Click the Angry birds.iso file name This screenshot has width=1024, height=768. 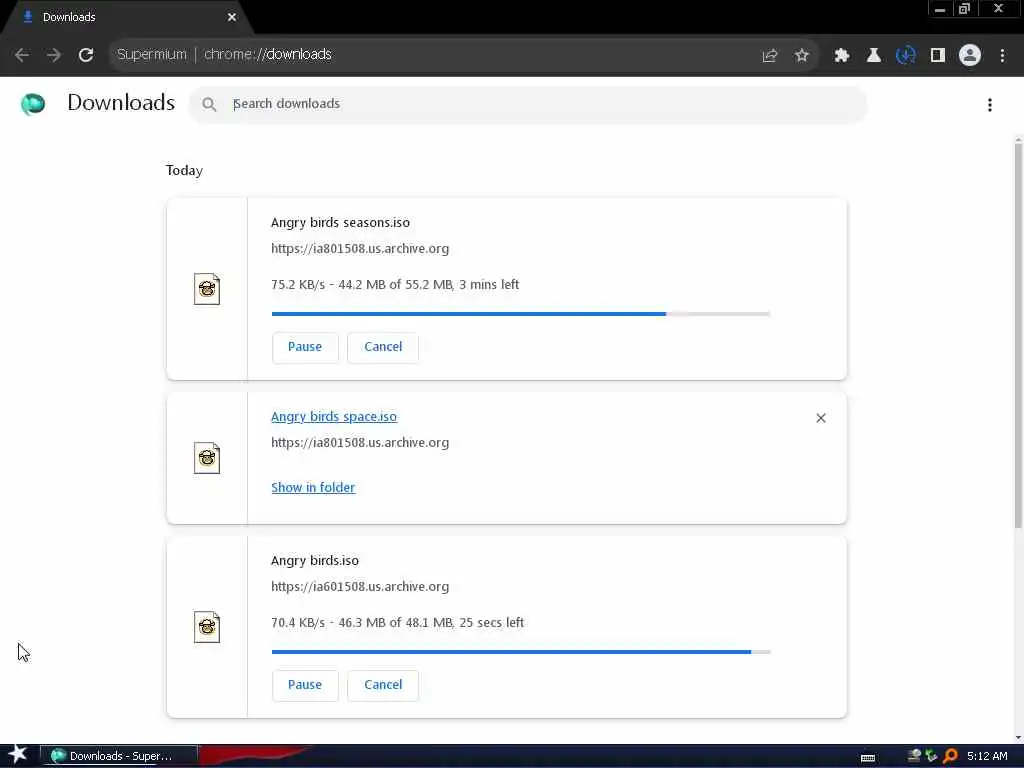click(x=315, y=560)
